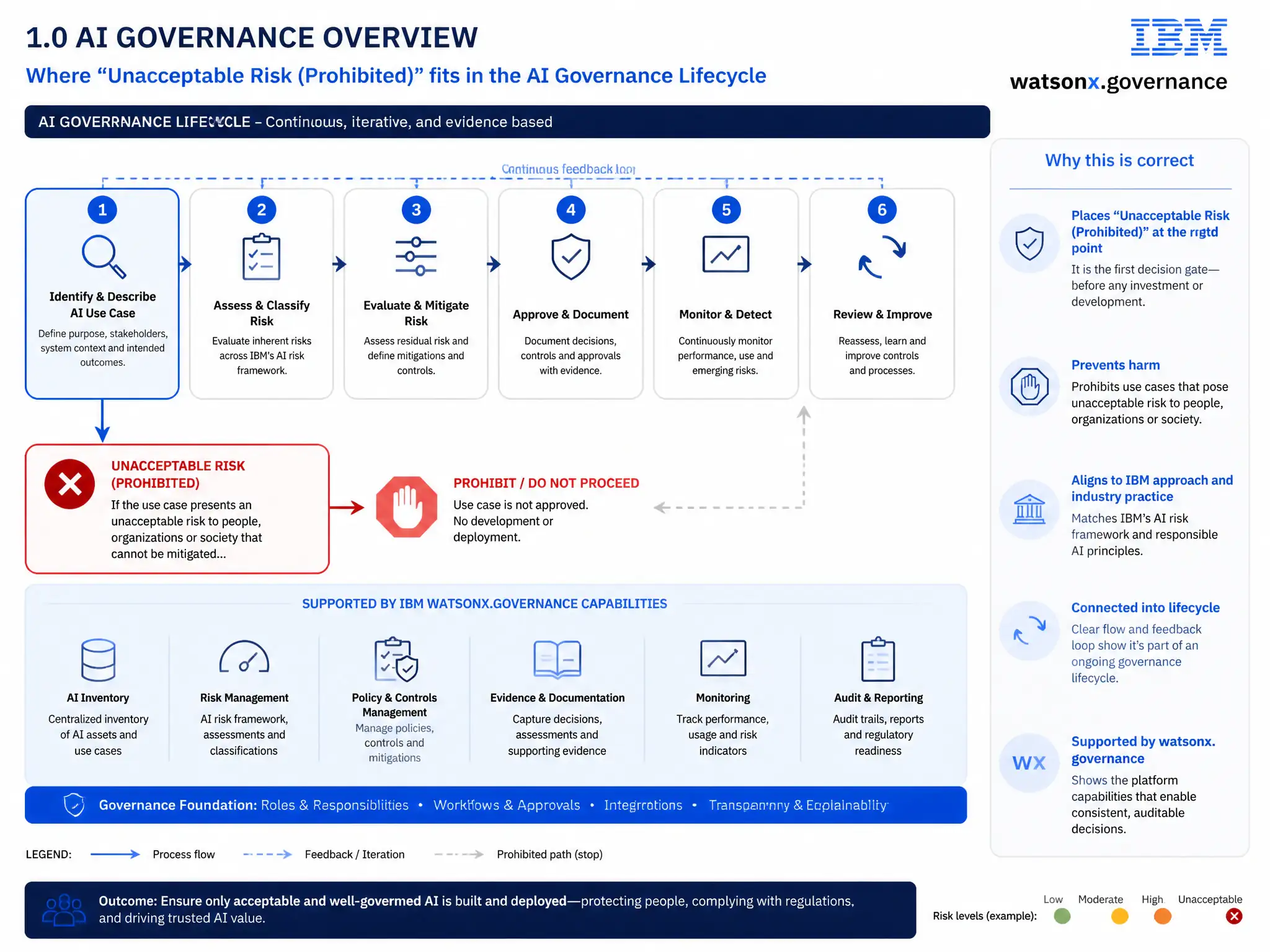Click the Prohibited path (stop) legend label
Image resolution: width=1270 pixels, height=952 pixels.
(x=549, y=854)
